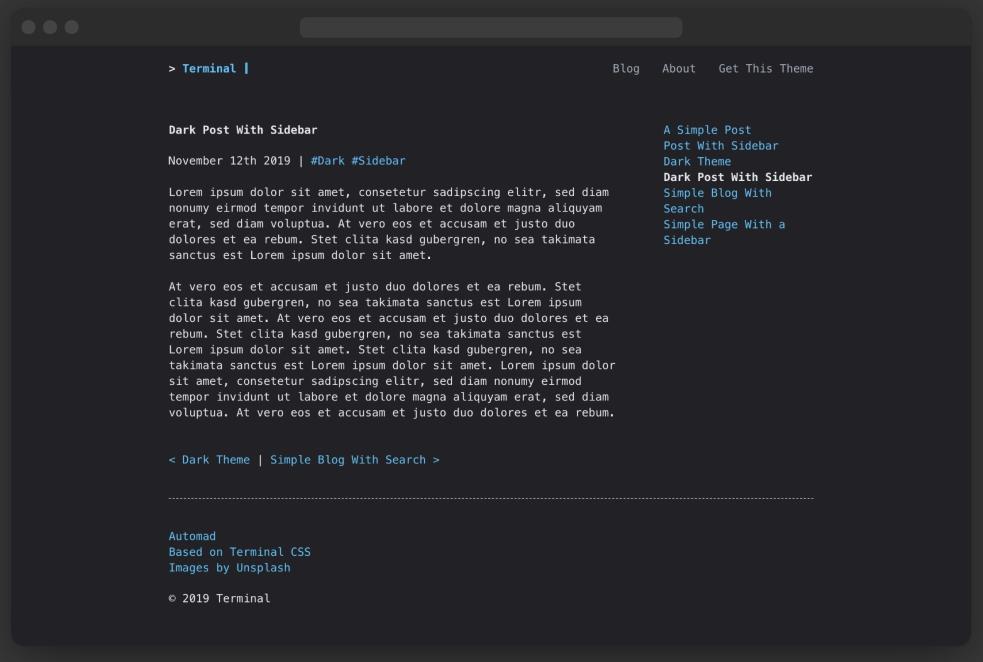Open the Blog menu item
Screen dimensions: 983x662
pyautogui.click(x=626, y=68)
